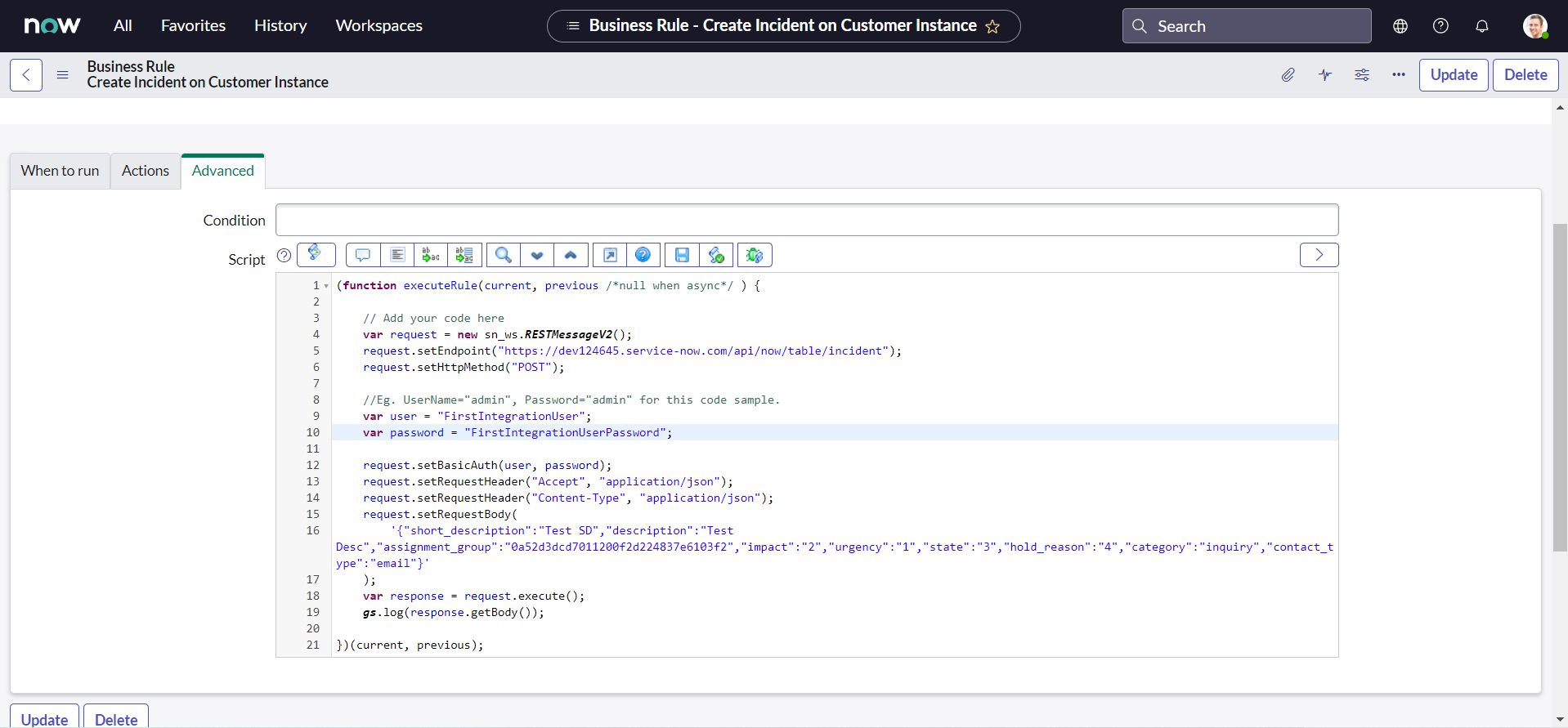Click line number 21 in gutter
Viewport: 1568px width, 728px height.
(x=313, y=645)
